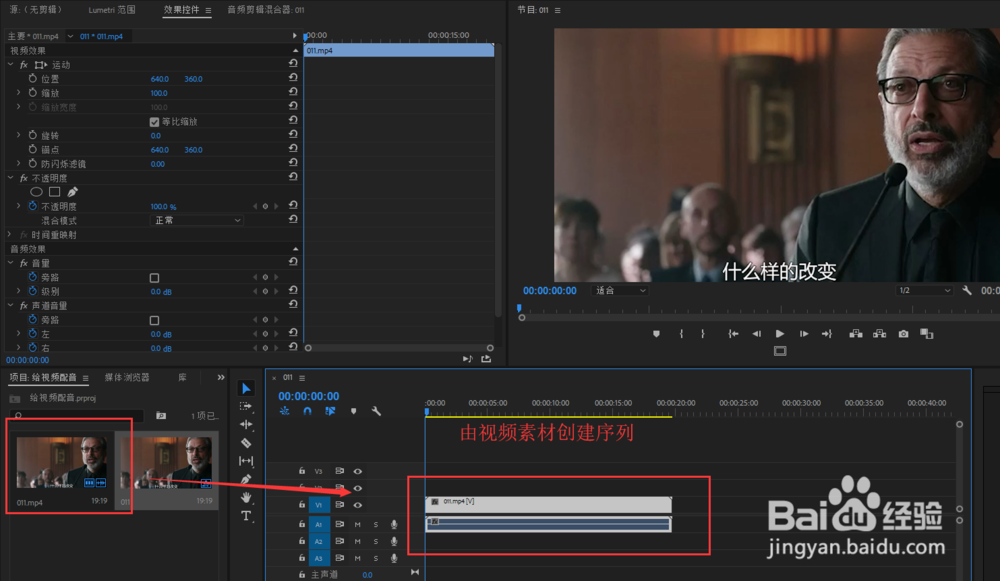
Task: Select 011.mp4 video clip on V1
Action: pyautogui.click(x=548, y=504)
